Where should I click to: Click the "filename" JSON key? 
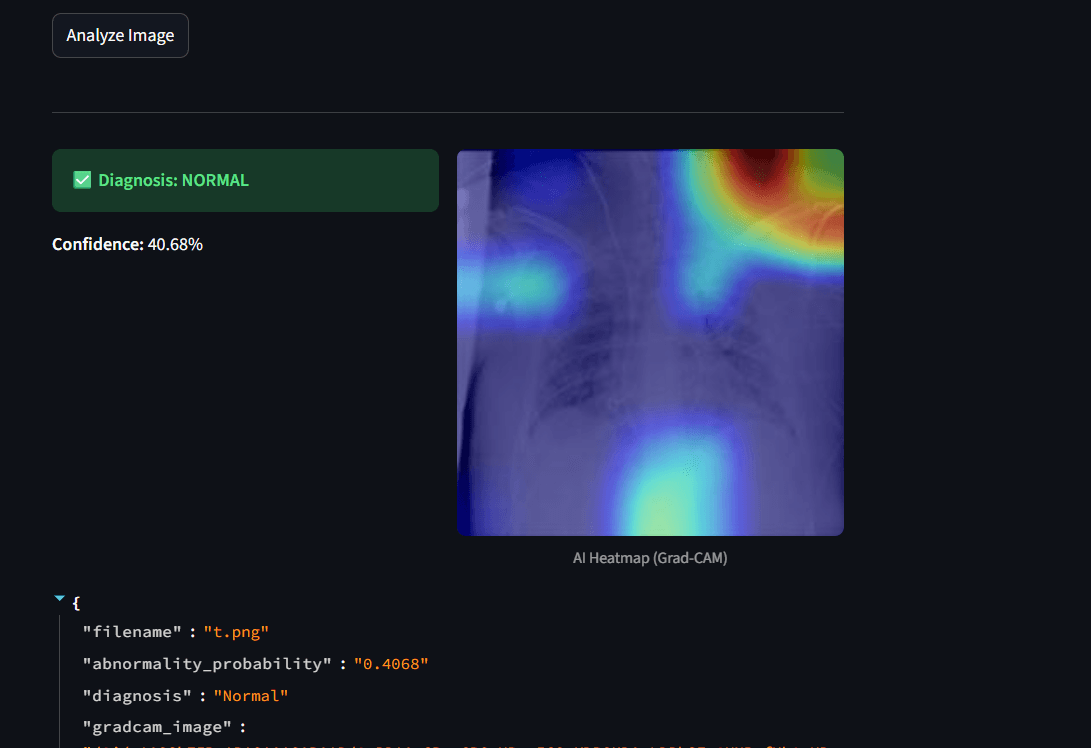point(132,632)
